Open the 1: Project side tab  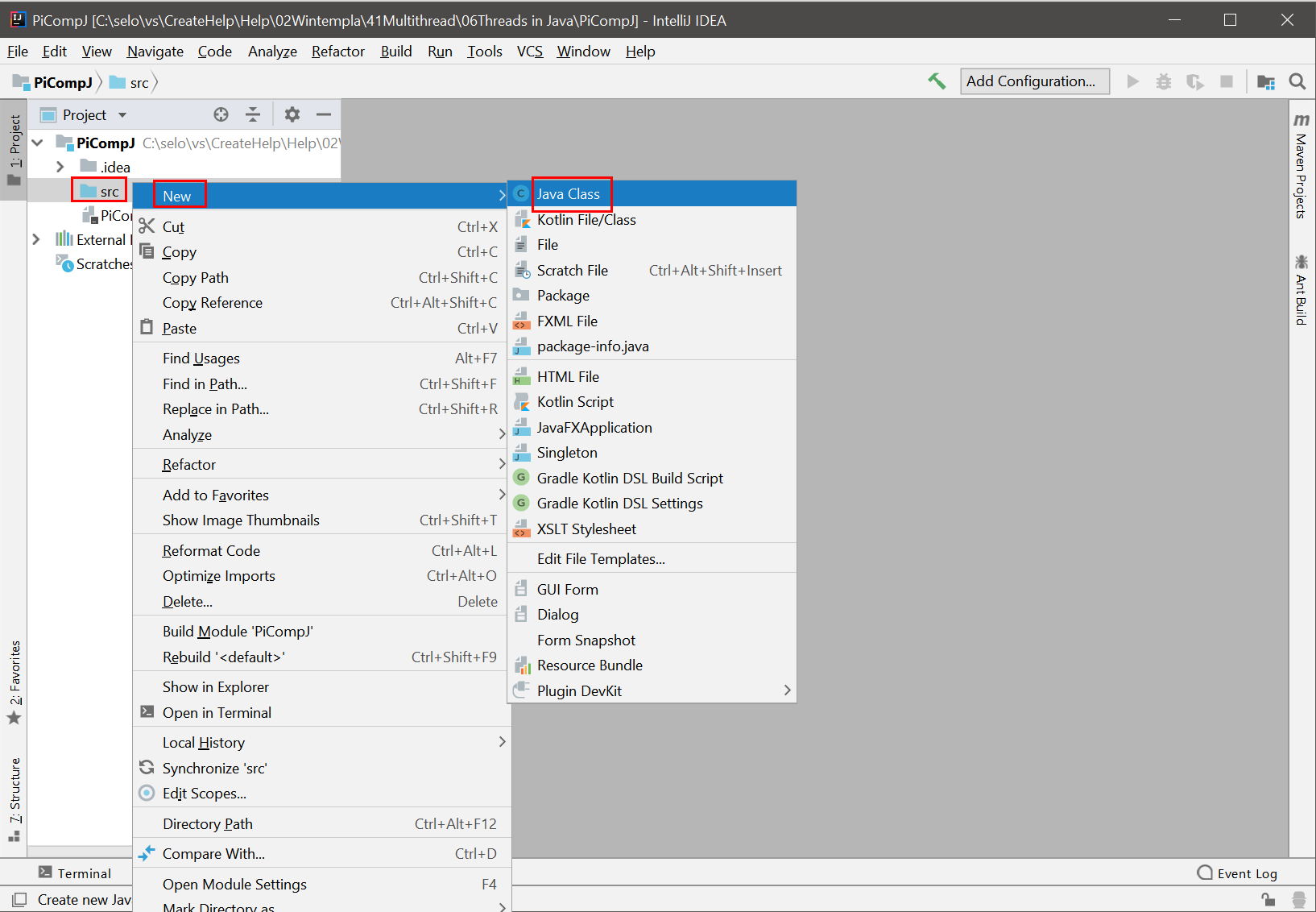tap(14, 149)
